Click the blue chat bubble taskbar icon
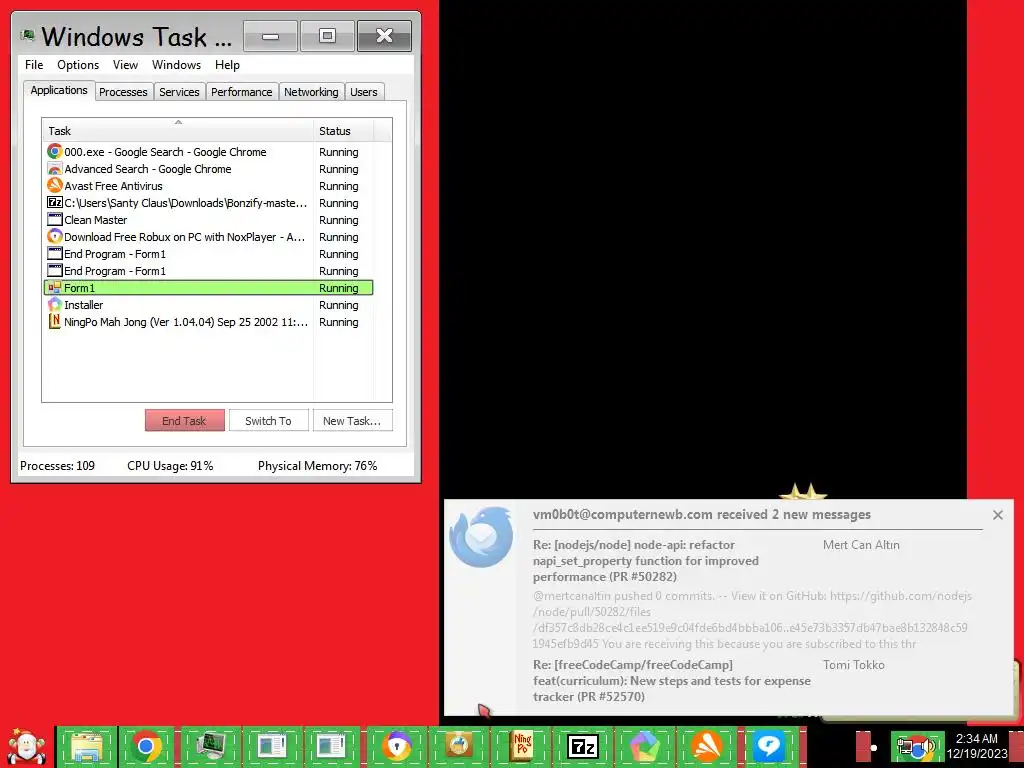The width and height of the screenshot is (1024, 768). [769, 746]
